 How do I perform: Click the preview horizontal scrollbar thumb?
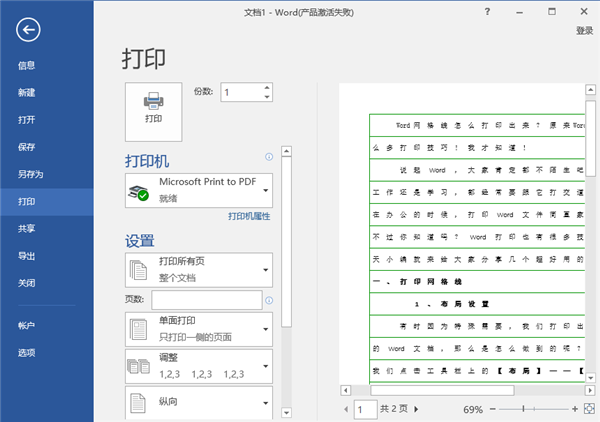coord(442,390)
